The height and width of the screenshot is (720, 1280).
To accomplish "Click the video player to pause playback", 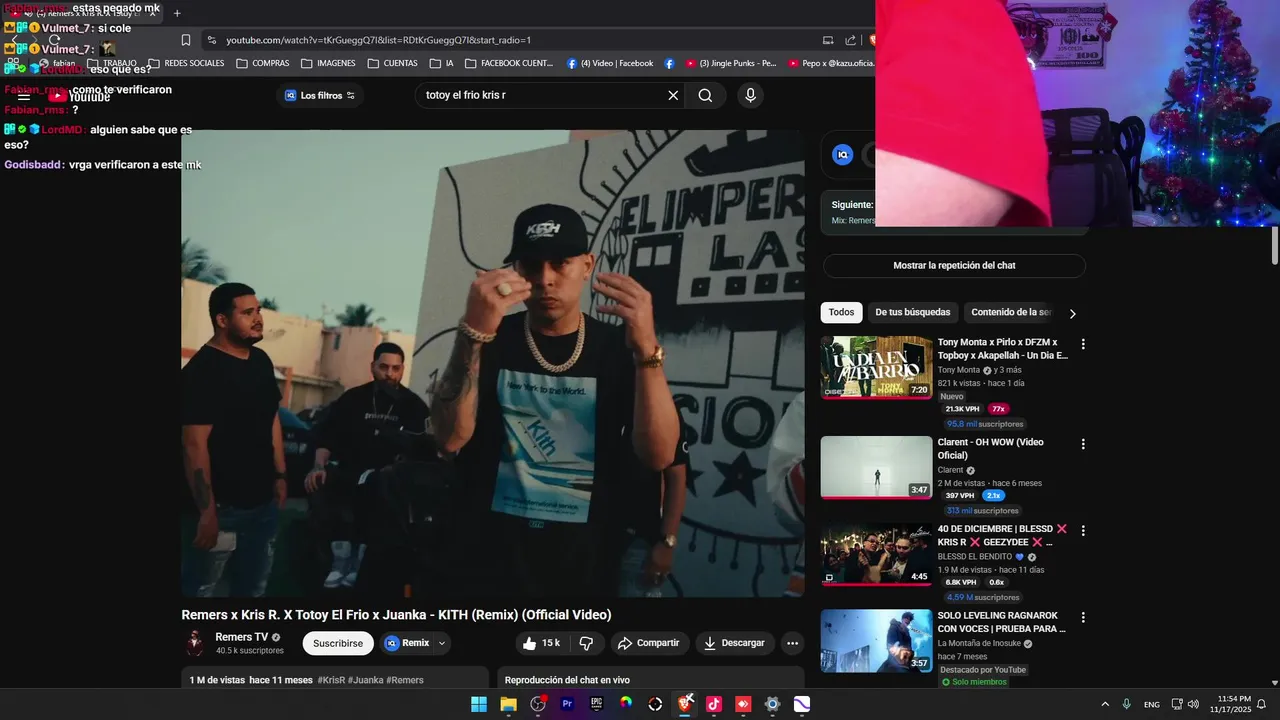I will [x=492, y=363].
